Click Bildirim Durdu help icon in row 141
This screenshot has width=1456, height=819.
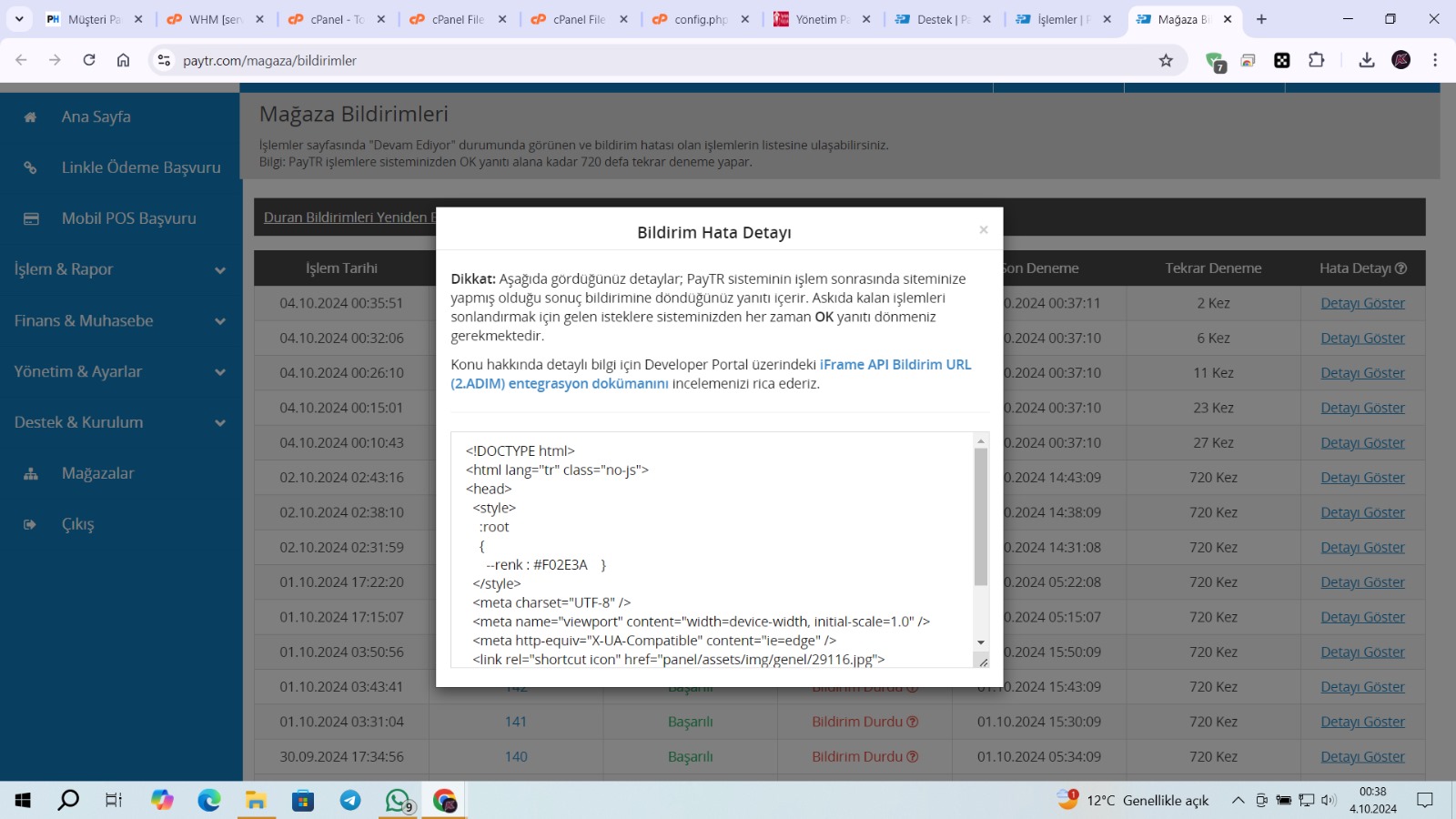[912, 722]
